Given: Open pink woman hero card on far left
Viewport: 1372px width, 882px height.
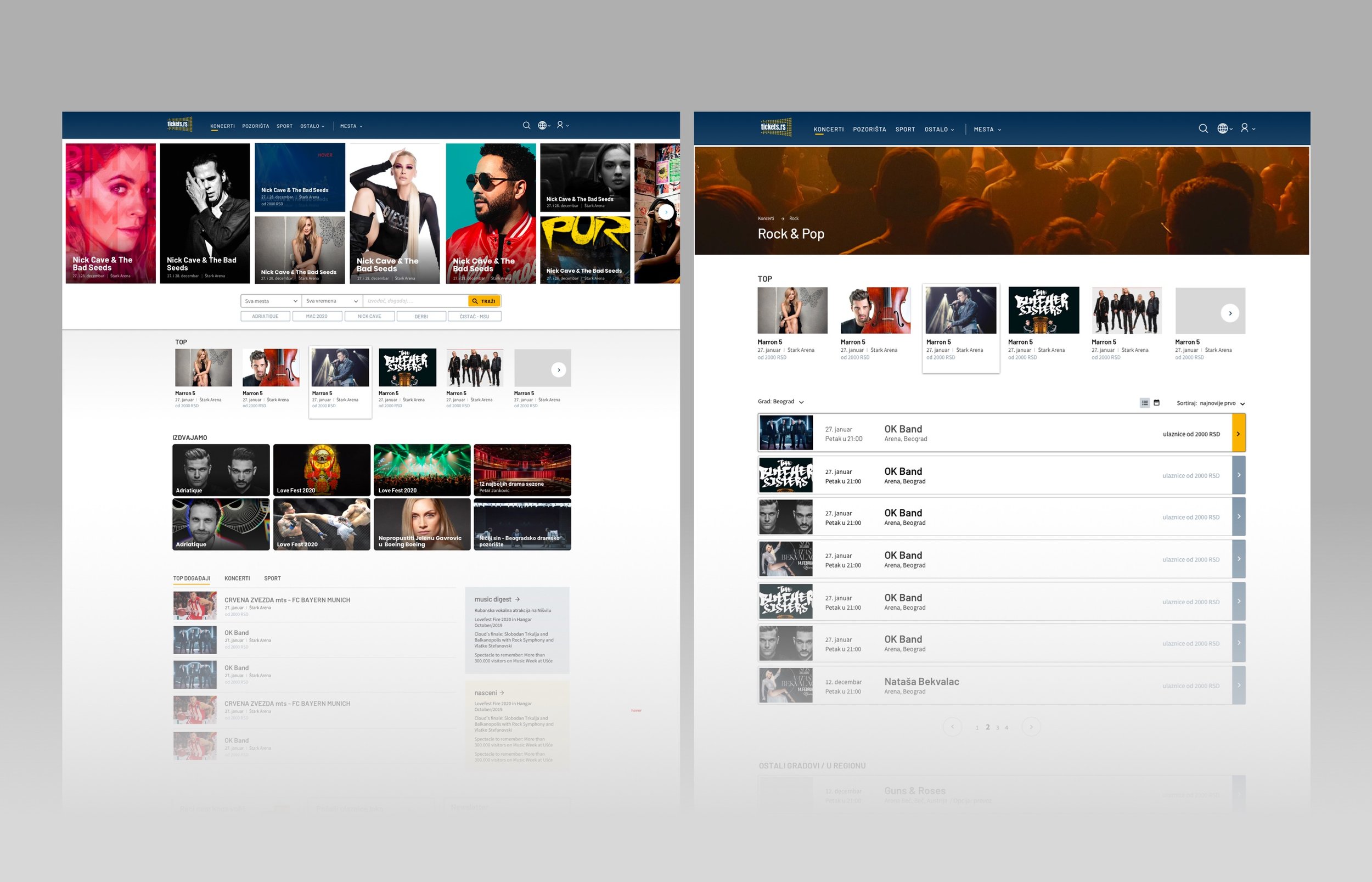Looking at the screenshot, I should click(x=110, y=213).
